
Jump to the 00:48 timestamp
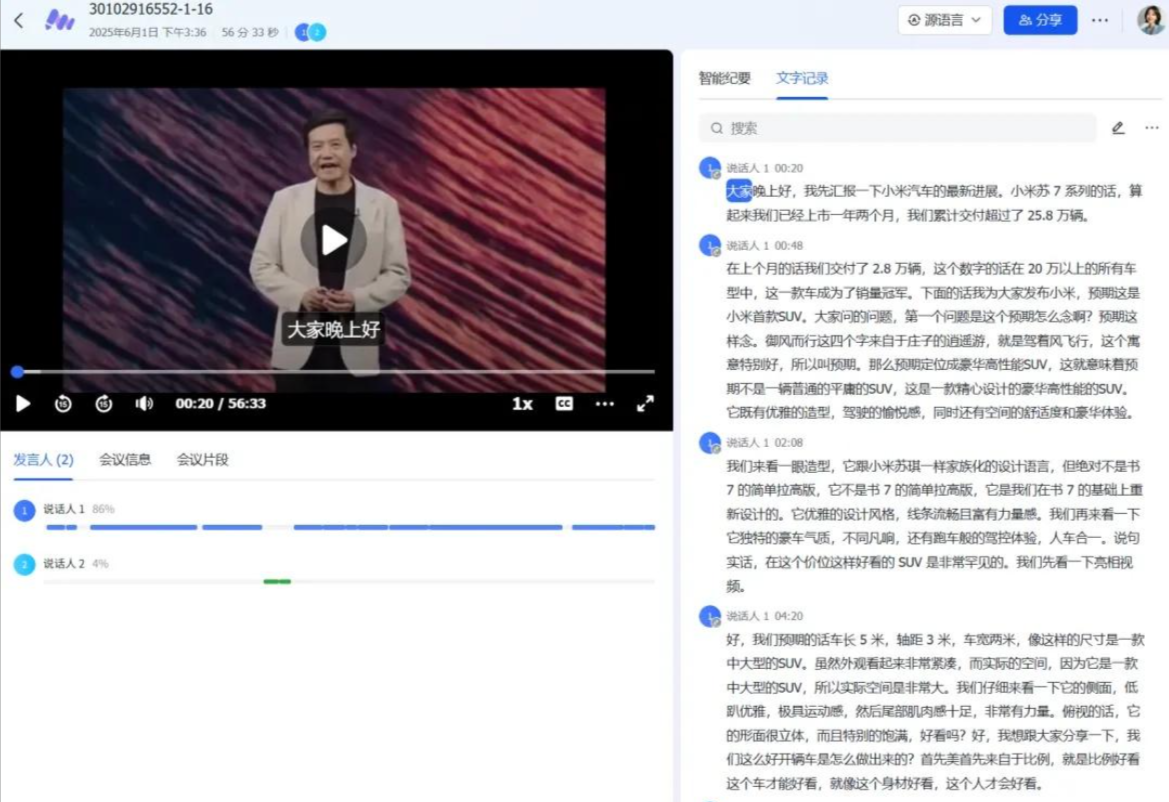[x=789, y=246]
